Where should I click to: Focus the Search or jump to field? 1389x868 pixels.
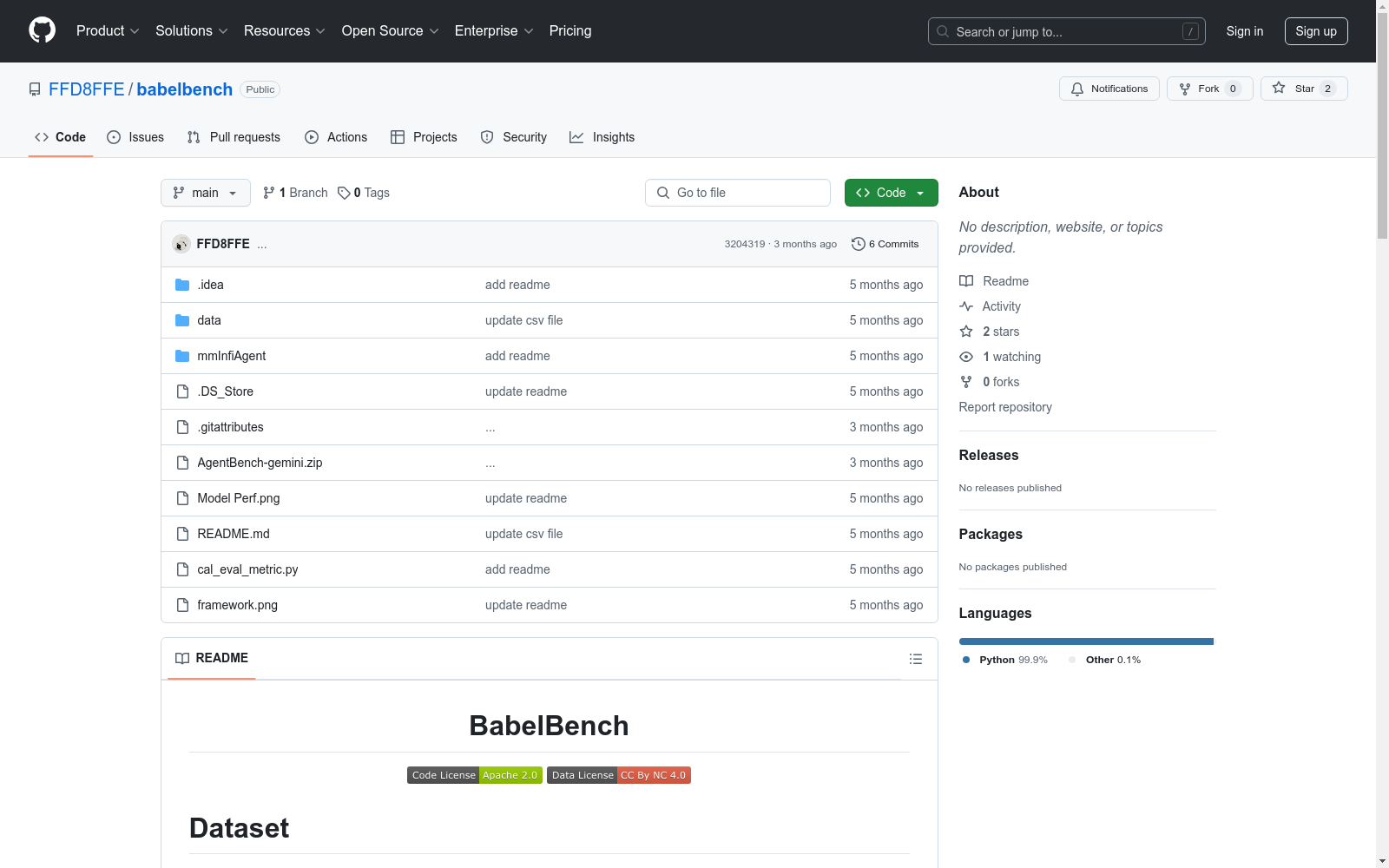pos(1067,31)
